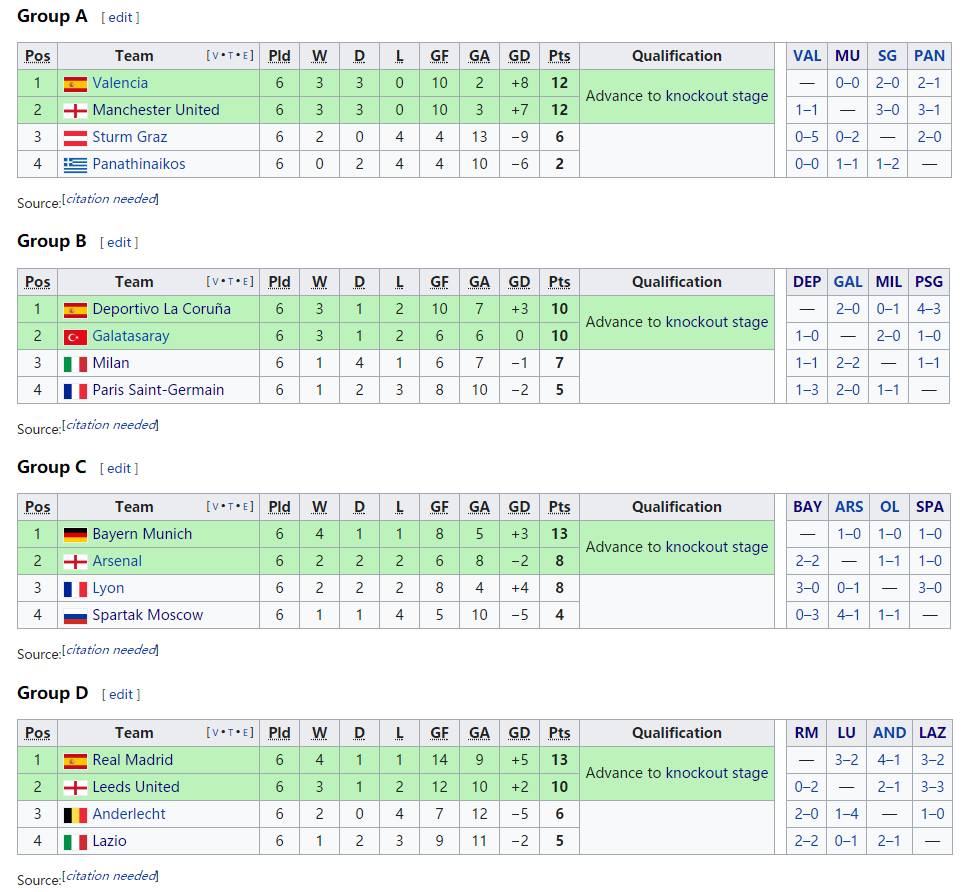
Task: Click the Russia flag beside Spartak Moscow
Action: point(75,616)
